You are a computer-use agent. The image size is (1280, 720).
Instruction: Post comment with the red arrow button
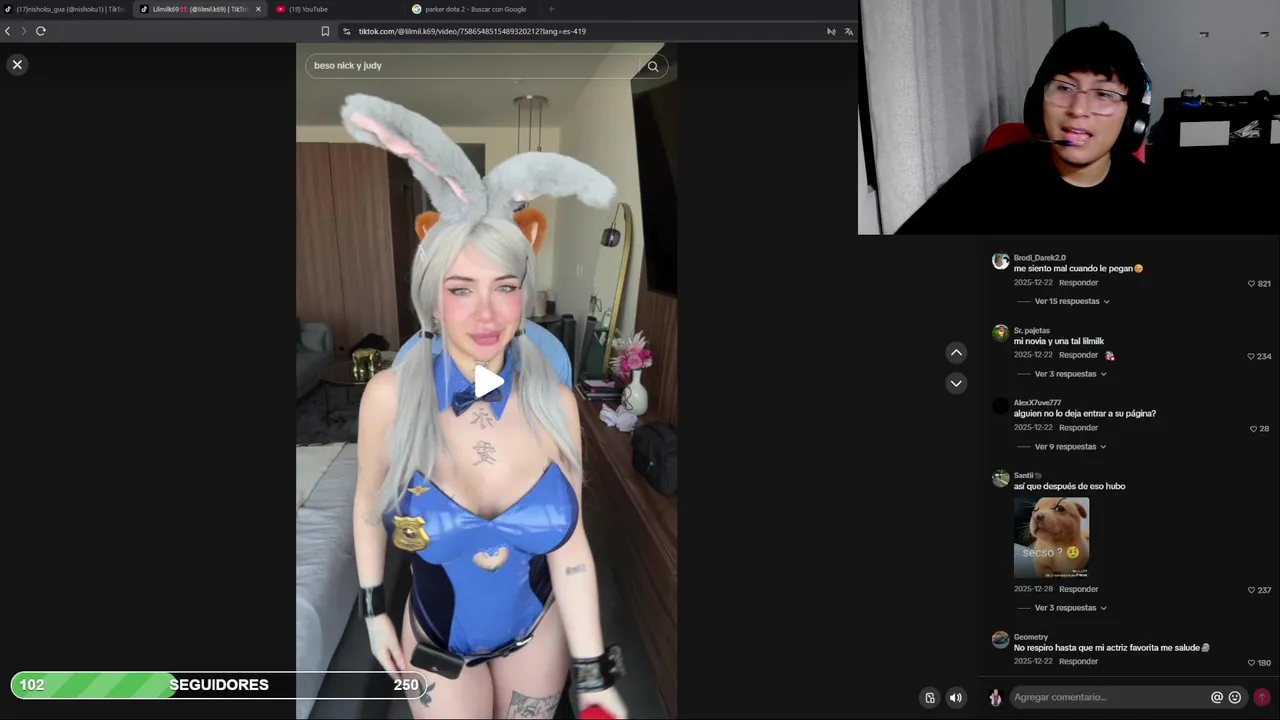(x=1262, y=697)
